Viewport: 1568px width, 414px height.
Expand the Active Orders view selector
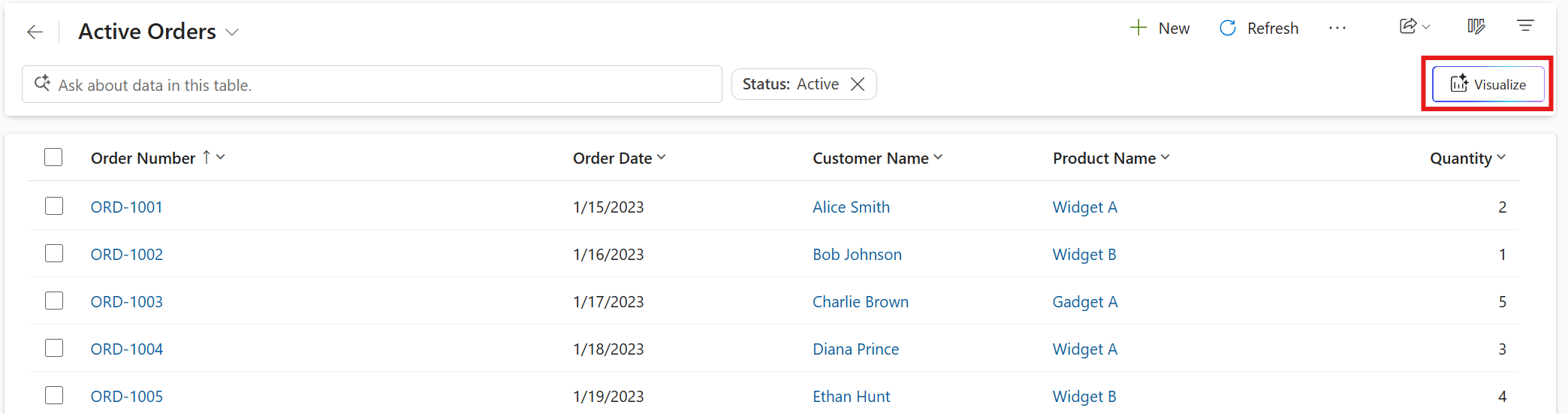[233, 32]
